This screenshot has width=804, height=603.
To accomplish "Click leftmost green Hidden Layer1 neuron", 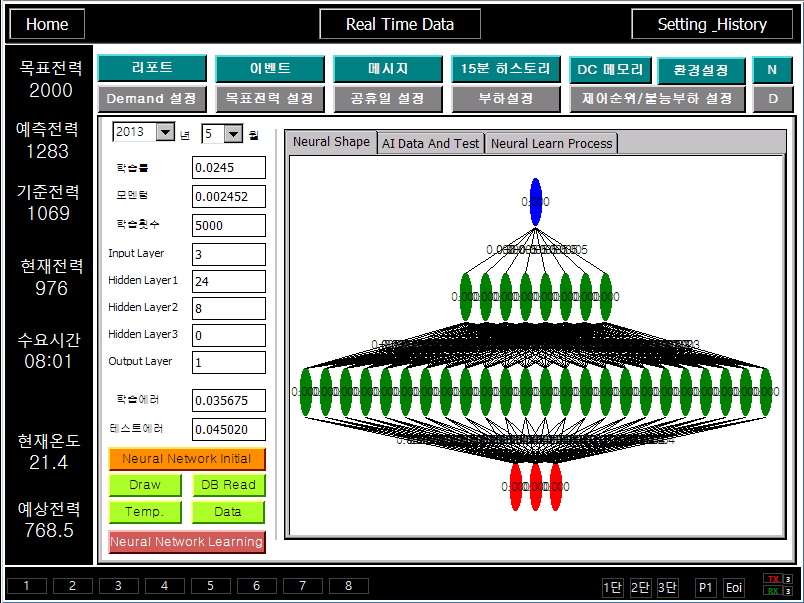I will point(306,392).
